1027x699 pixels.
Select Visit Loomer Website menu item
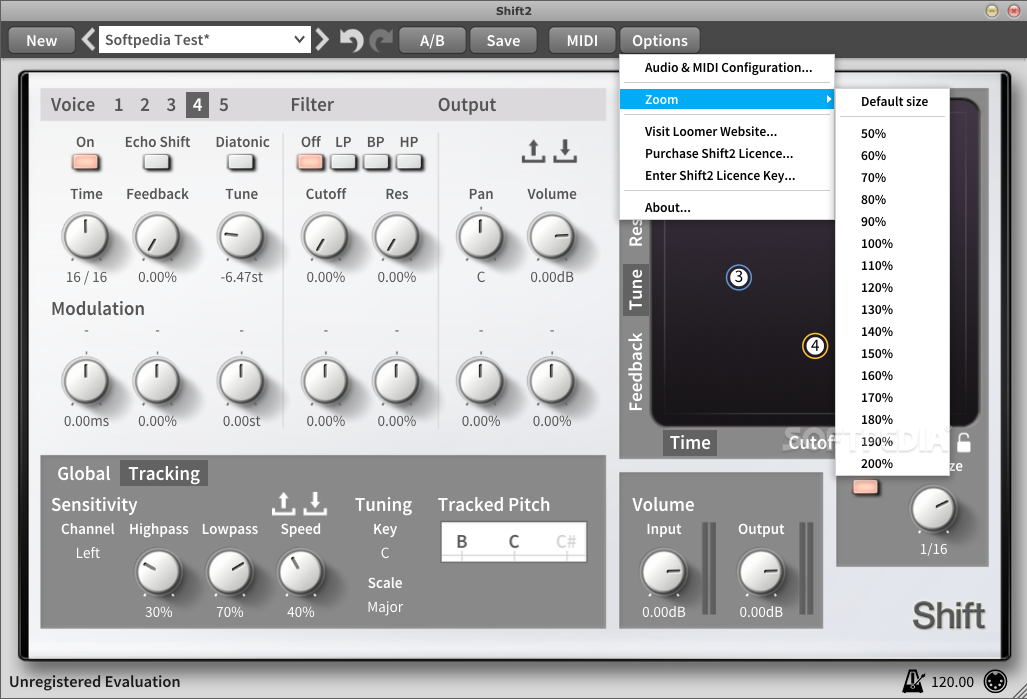pos(727,132)
